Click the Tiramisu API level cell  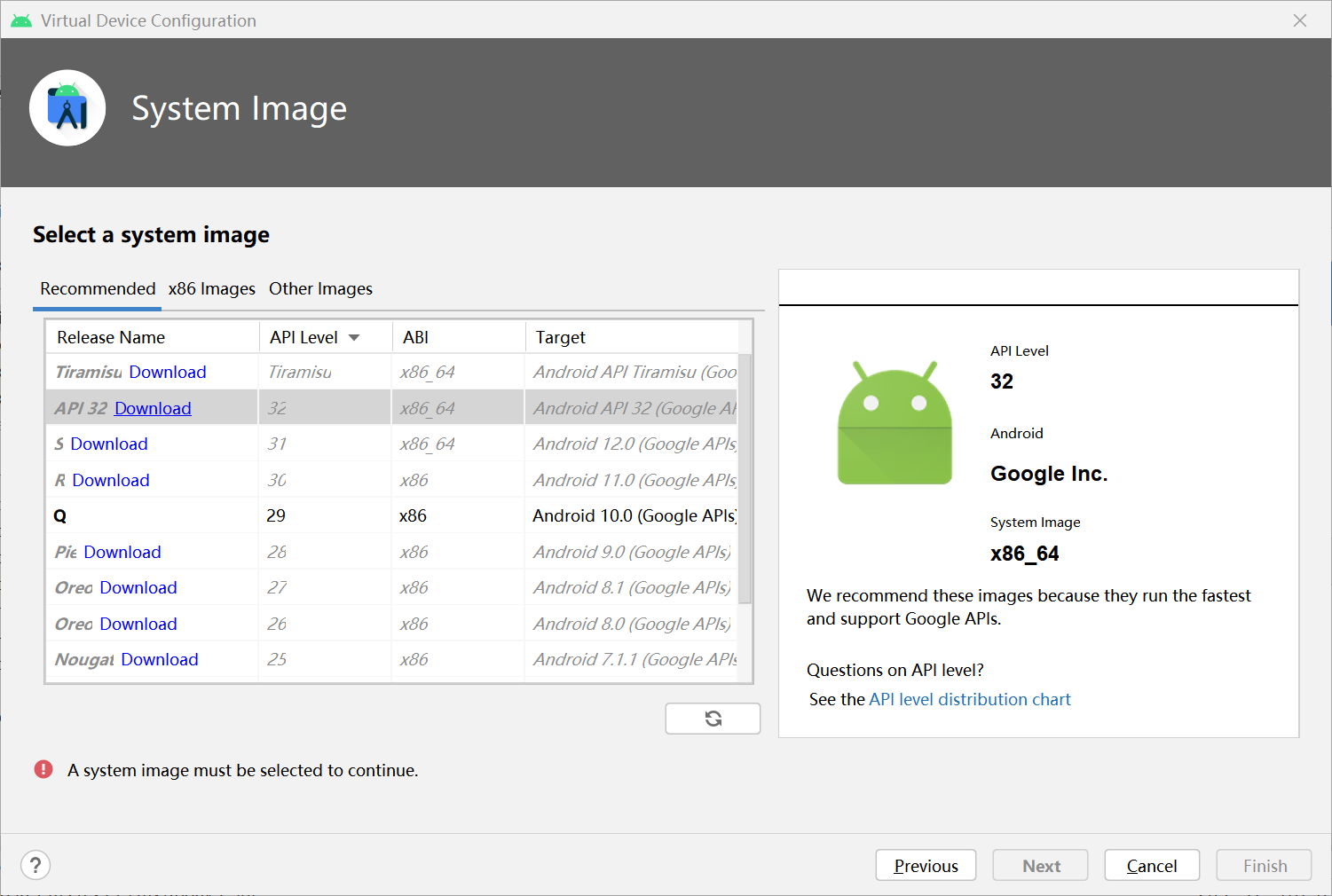click(x=325, y=372)
